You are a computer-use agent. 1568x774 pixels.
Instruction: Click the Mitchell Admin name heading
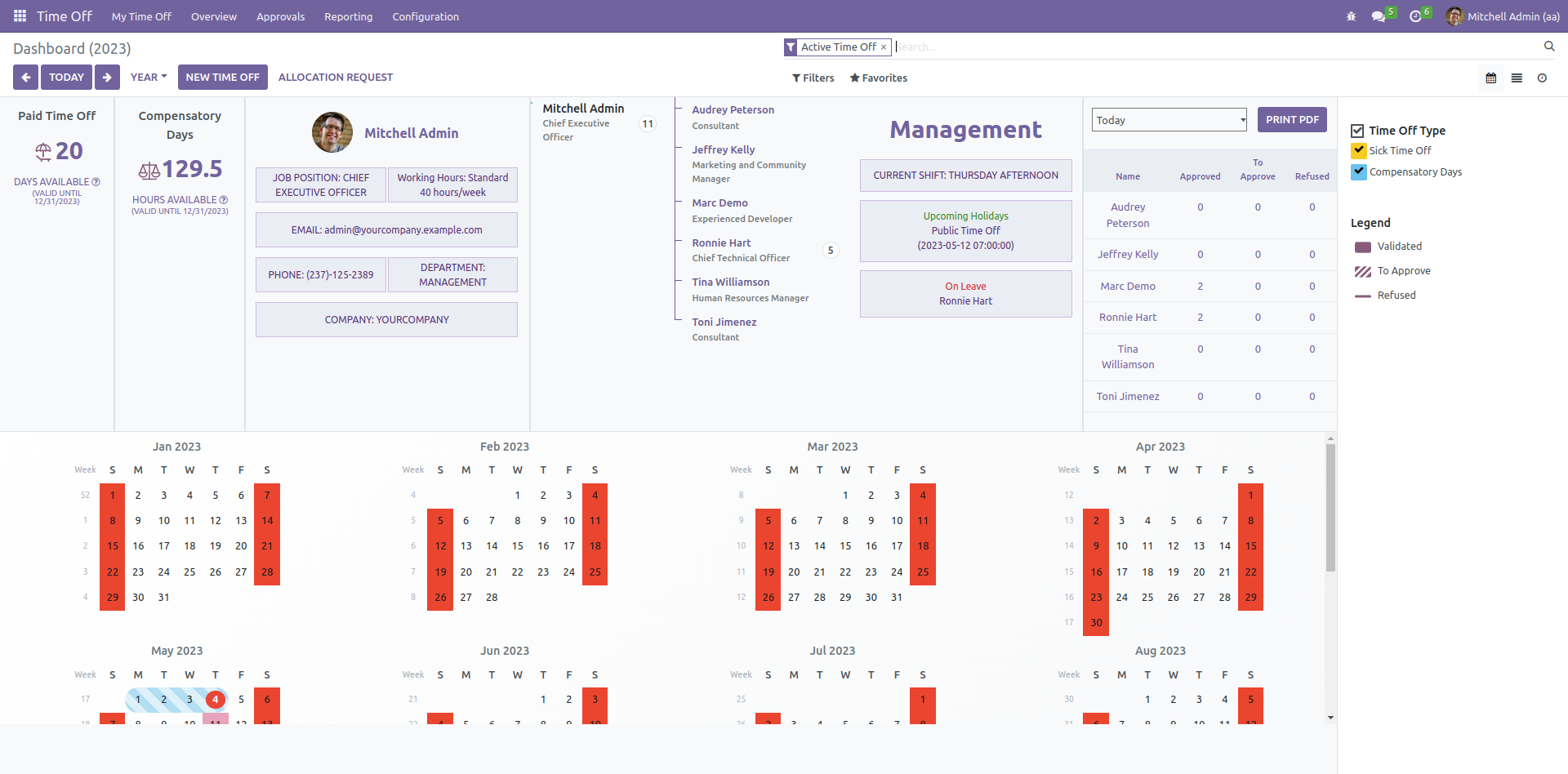(x=411, y=133)
